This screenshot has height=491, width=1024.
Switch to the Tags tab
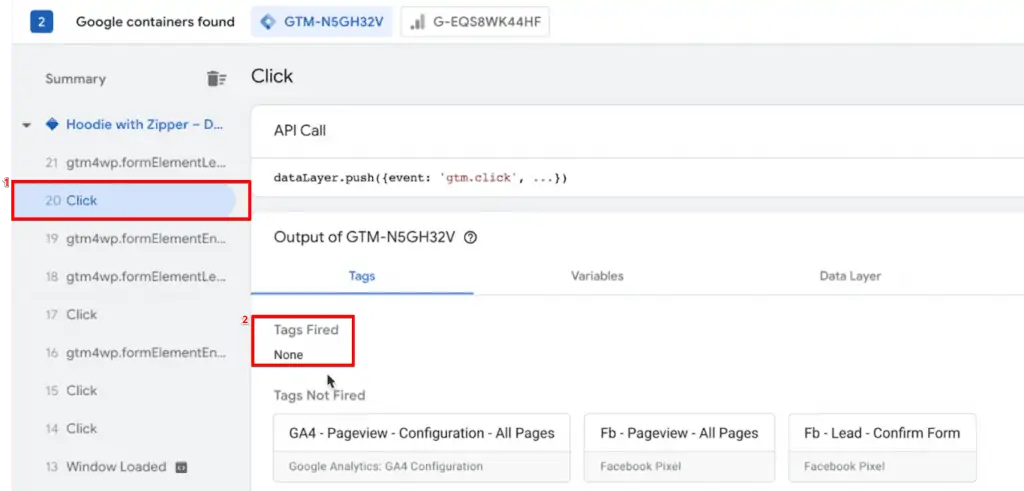pyautogui.click(x=362, y=276)
